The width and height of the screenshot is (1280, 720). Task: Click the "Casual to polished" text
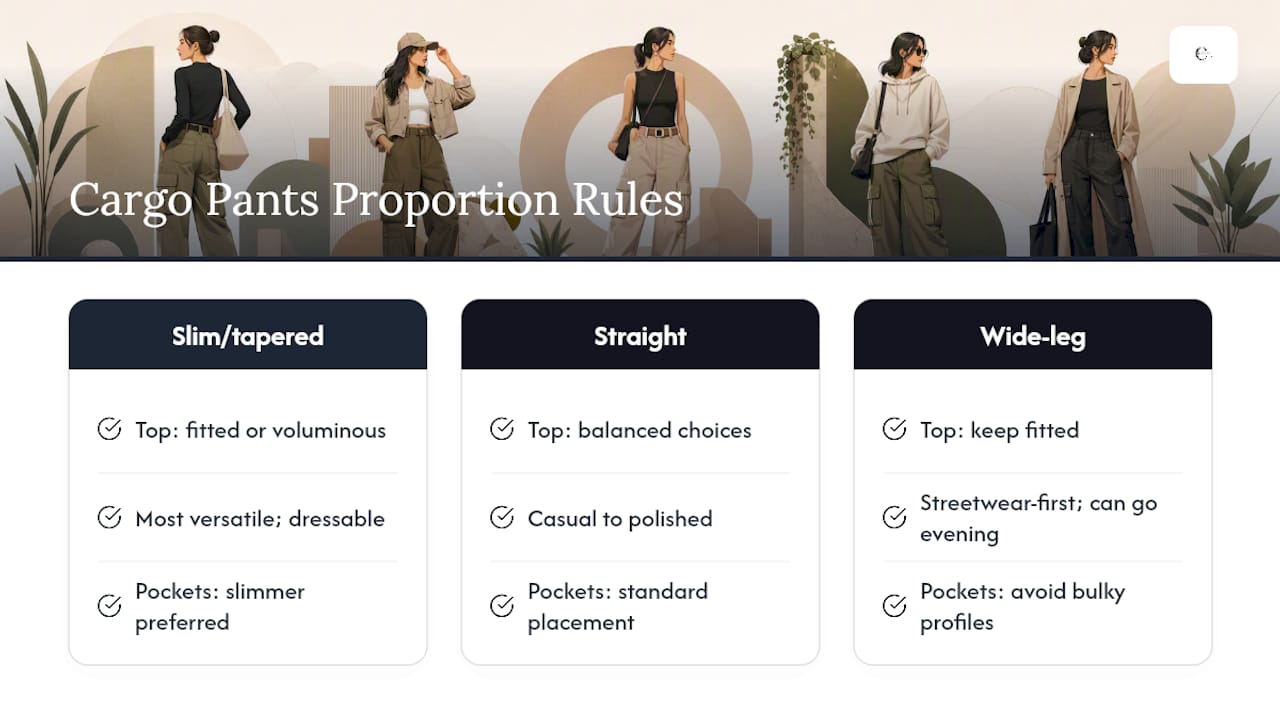(x=620, y=518)
